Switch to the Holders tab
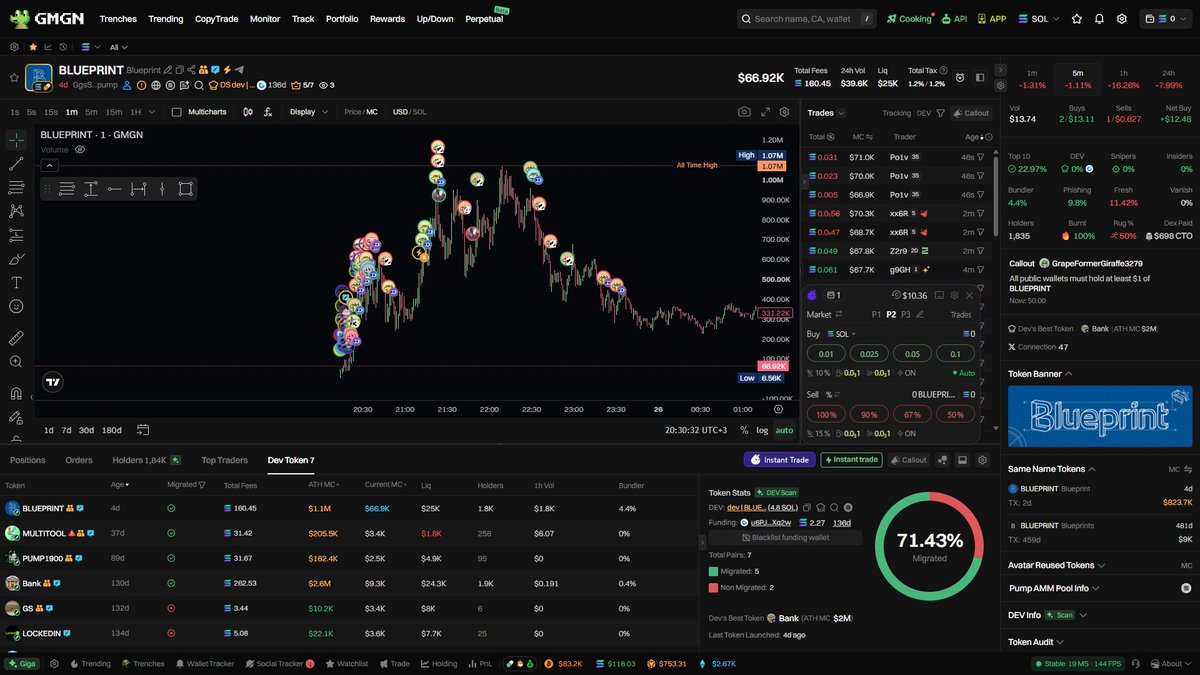The width and height of the screenshot is (1200, 675). pos(146,460)
